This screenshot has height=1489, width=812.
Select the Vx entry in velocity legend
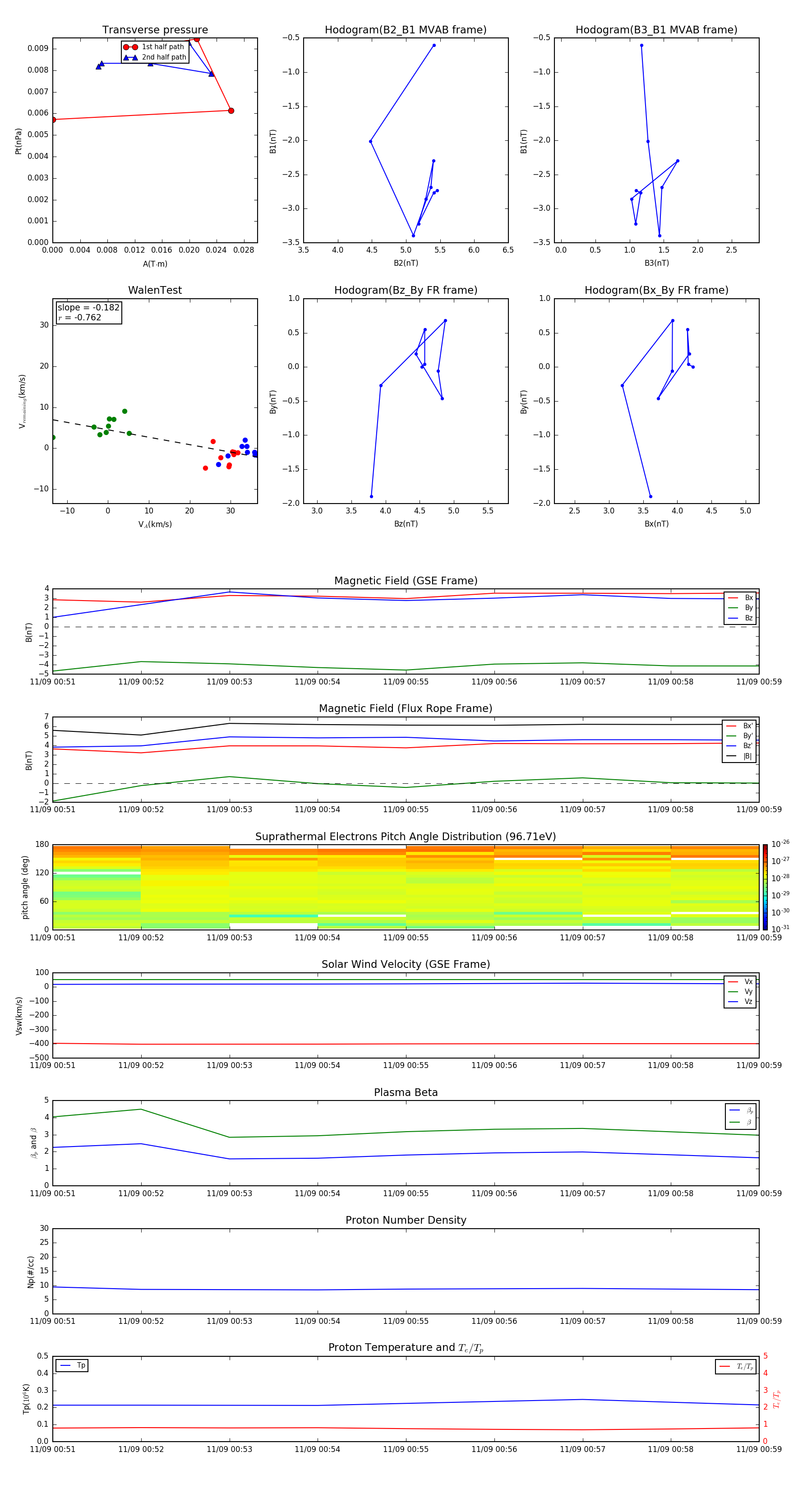[x=740, y=981]
